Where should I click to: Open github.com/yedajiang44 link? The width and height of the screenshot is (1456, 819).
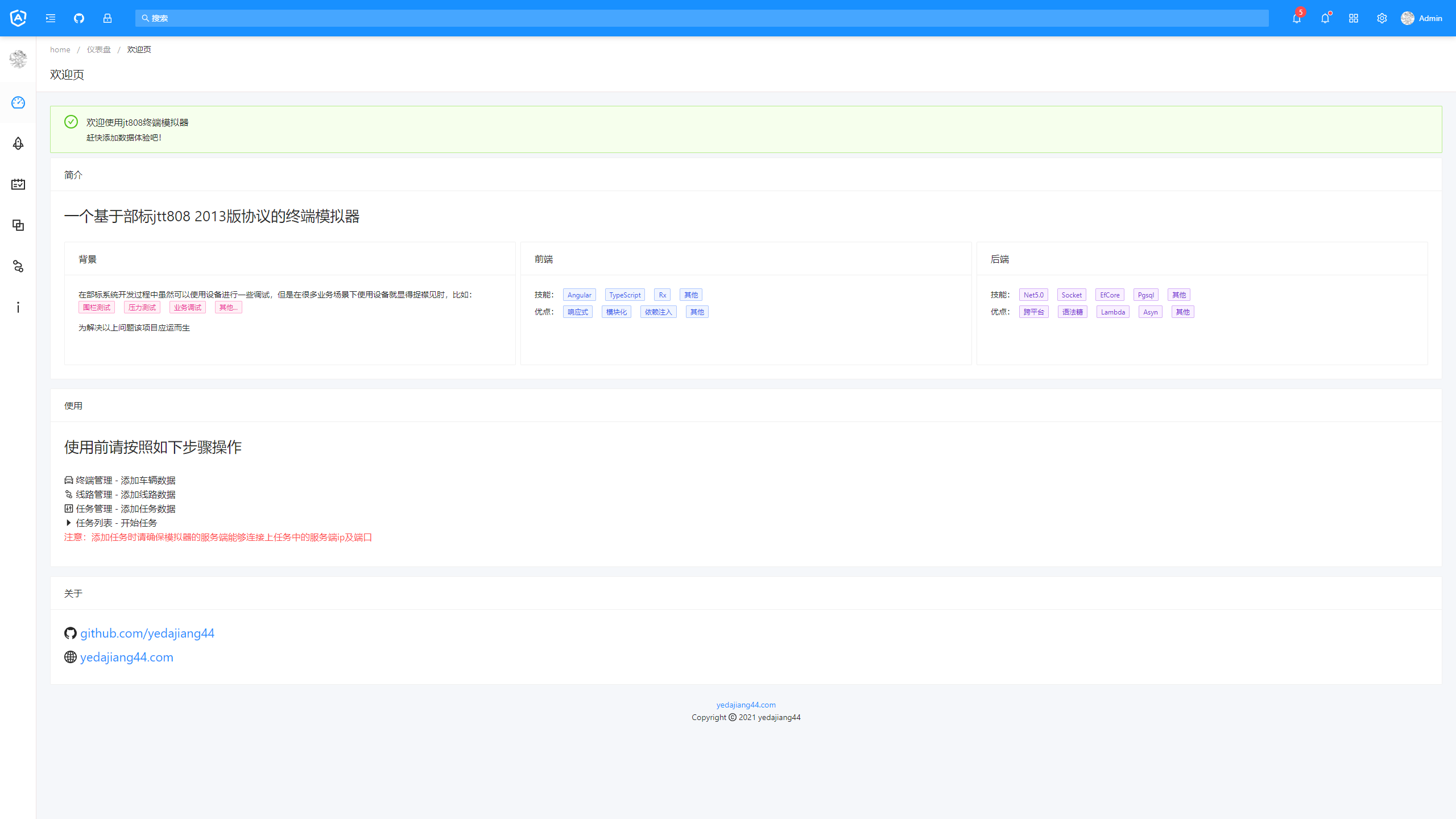pyautogui.click(x=147, y=633)
